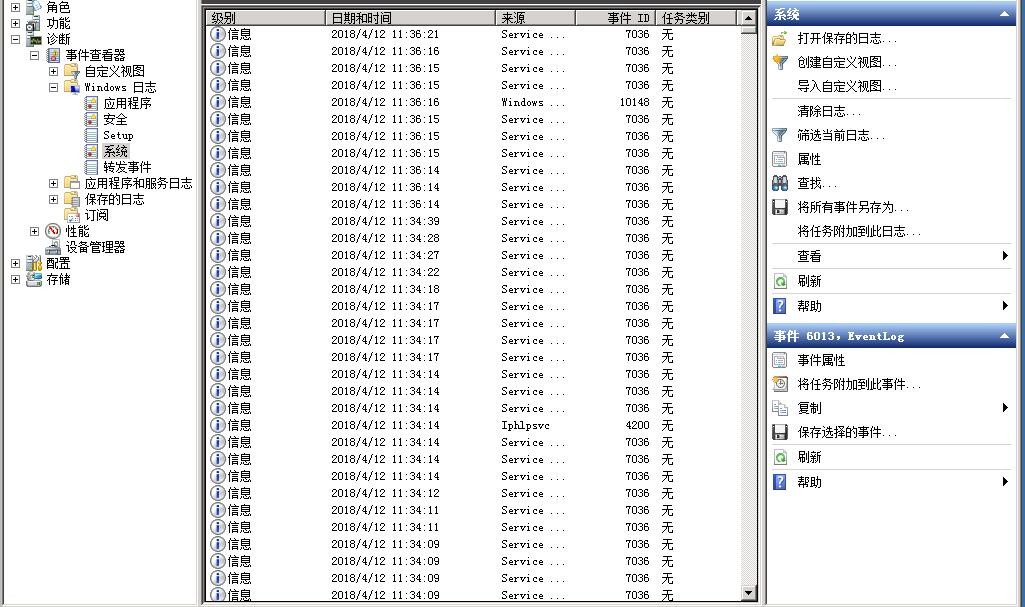Click the Setup log icon

pyautogui.click(x=92, y=135)
